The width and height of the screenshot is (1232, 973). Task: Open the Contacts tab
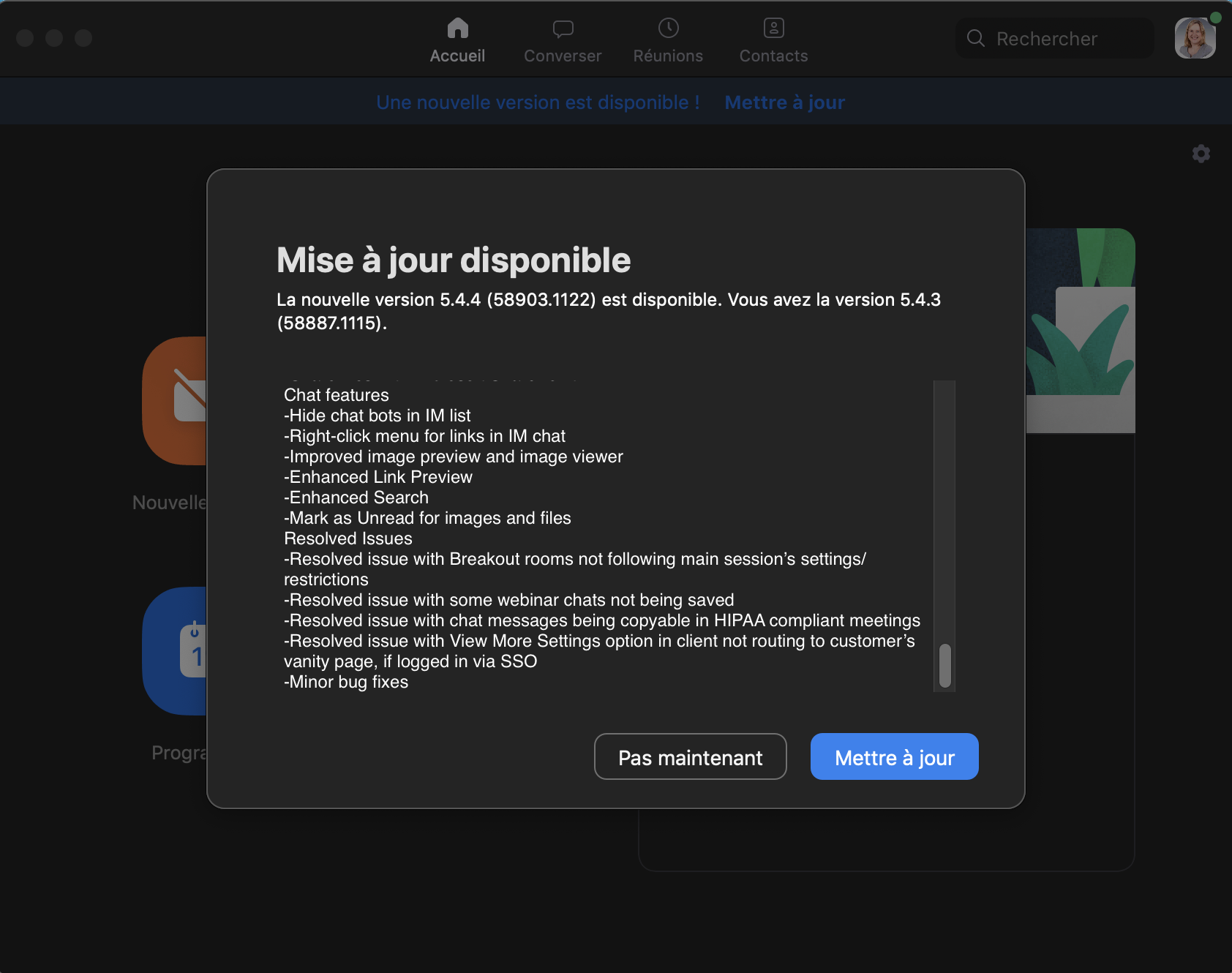[x=773, y=40]
